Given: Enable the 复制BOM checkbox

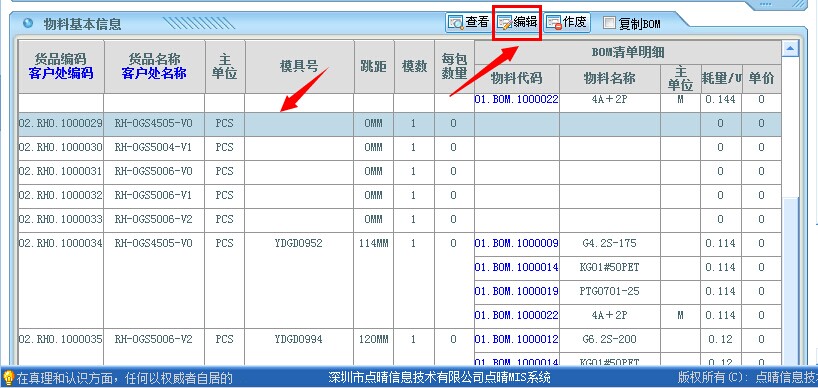Looking at the screenshot, I should pyautogui.click(x=609, y=23).
